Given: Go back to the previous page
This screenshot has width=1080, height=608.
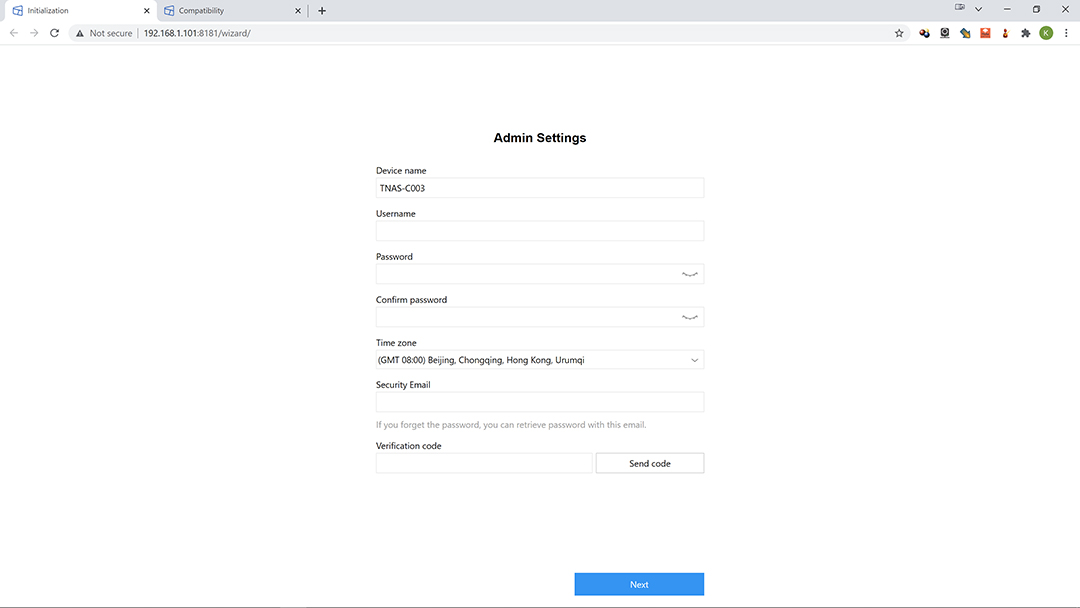Looking at the screenshot, I should coord(14,33).
